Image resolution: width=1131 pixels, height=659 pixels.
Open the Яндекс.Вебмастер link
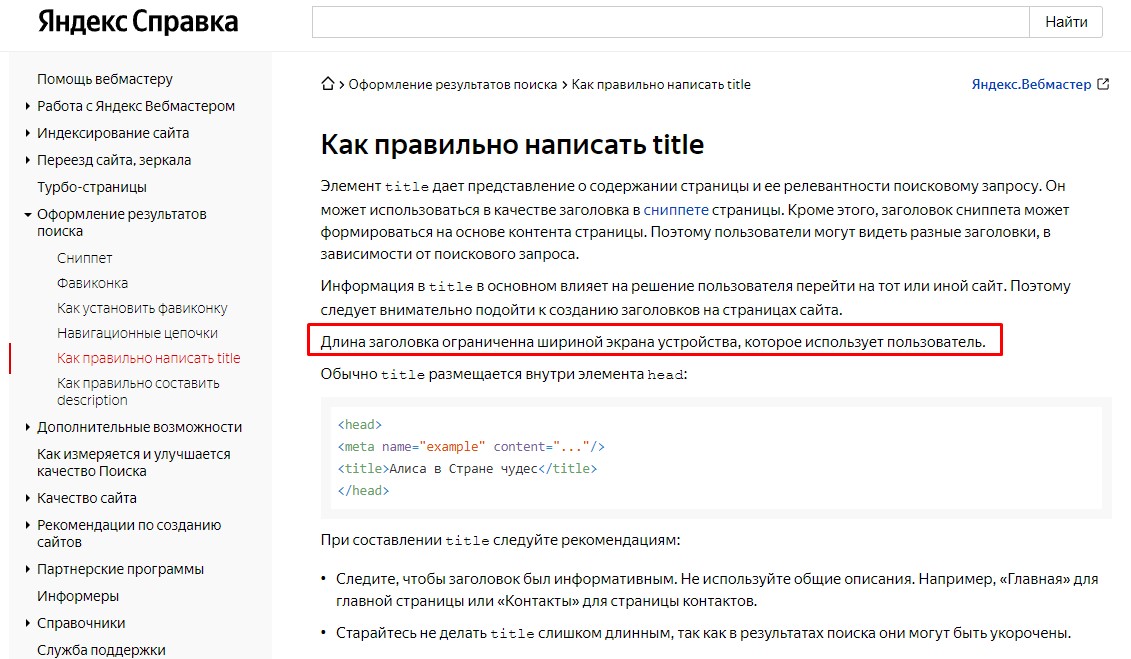click(1031, 84)
